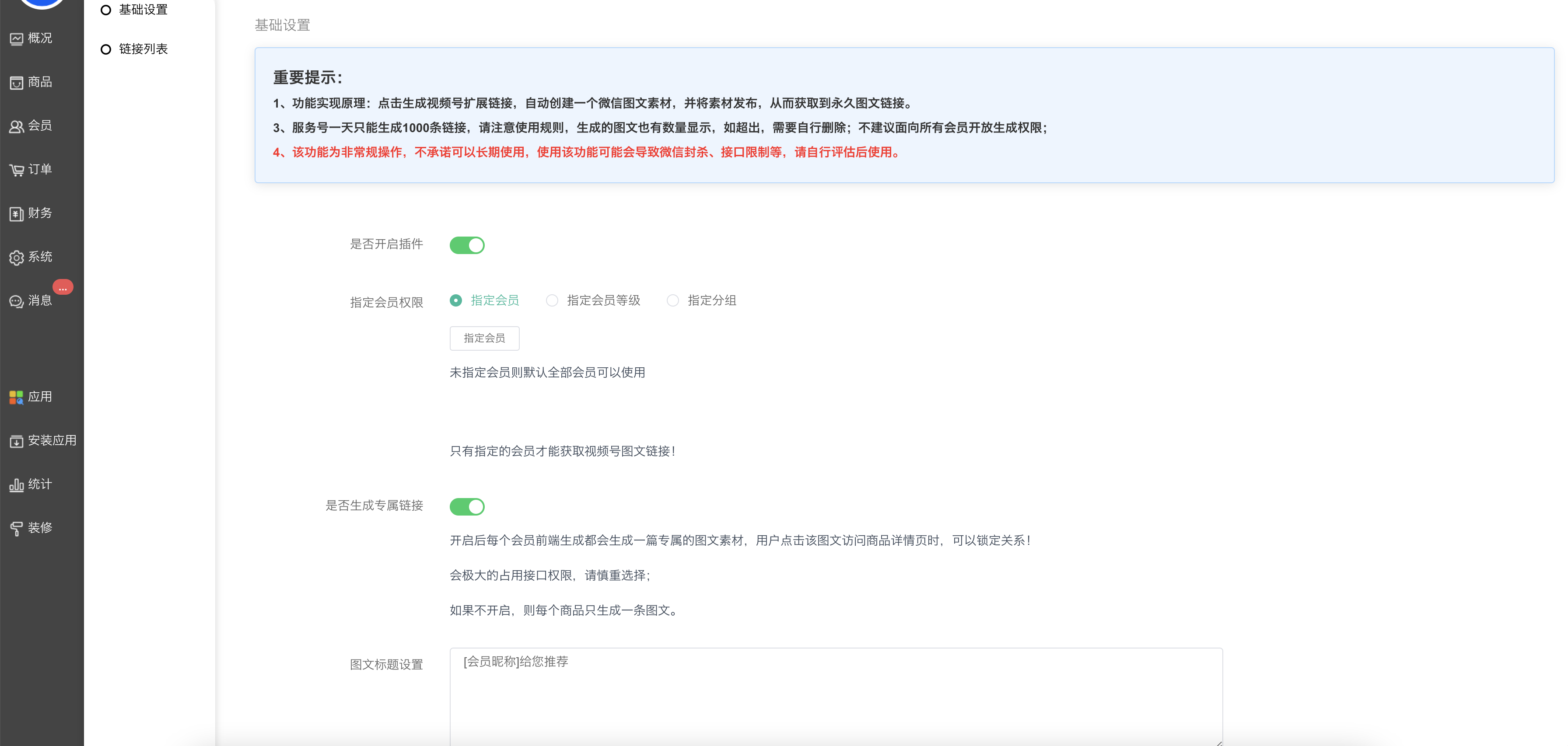Open 财务 finance yen icon

pyautogui.click(x=17, y=213)
